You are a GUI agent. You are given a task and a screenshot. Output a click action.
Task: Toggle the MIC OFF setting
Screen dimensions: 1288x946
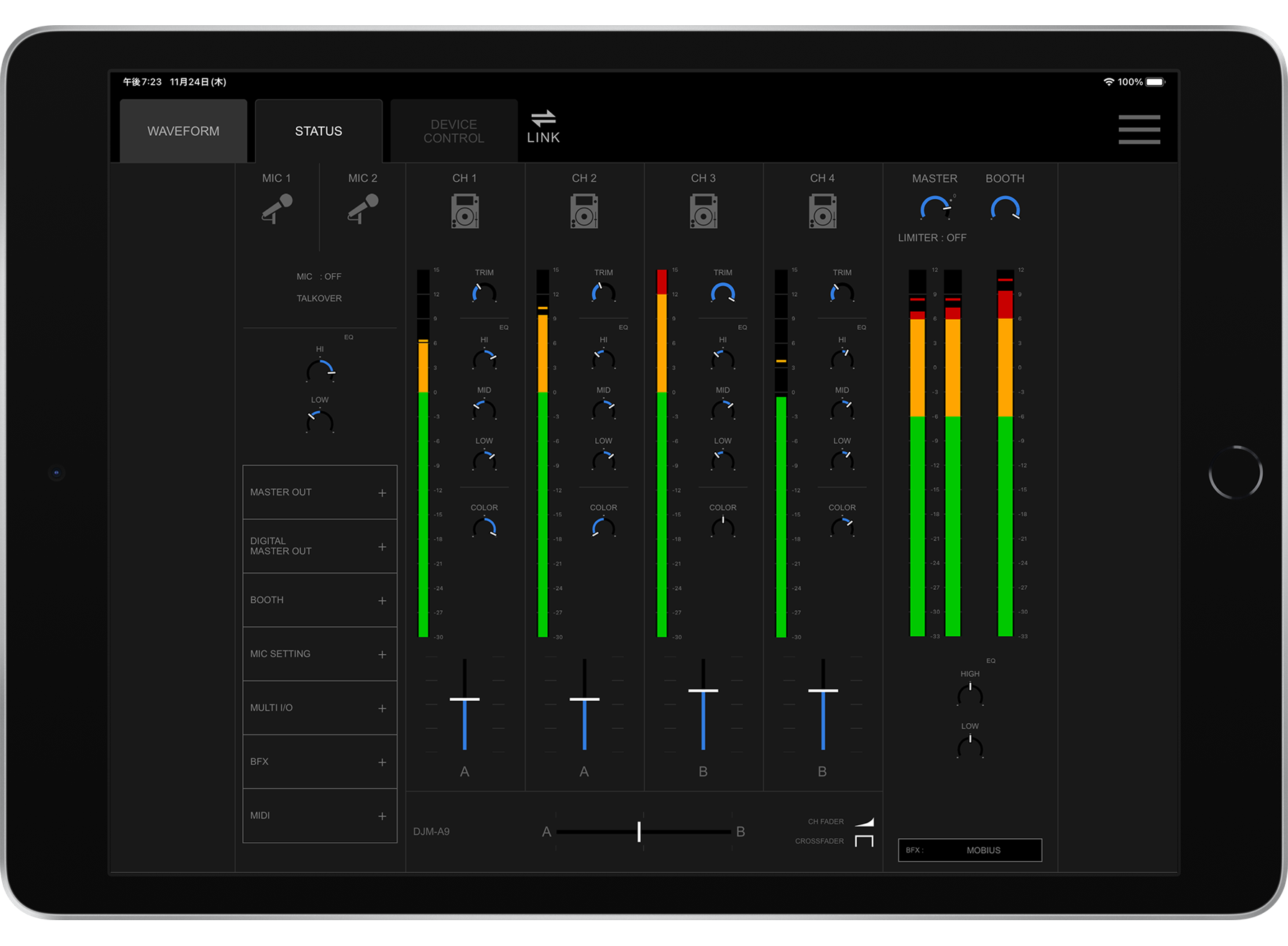click(x=318, y=276)
